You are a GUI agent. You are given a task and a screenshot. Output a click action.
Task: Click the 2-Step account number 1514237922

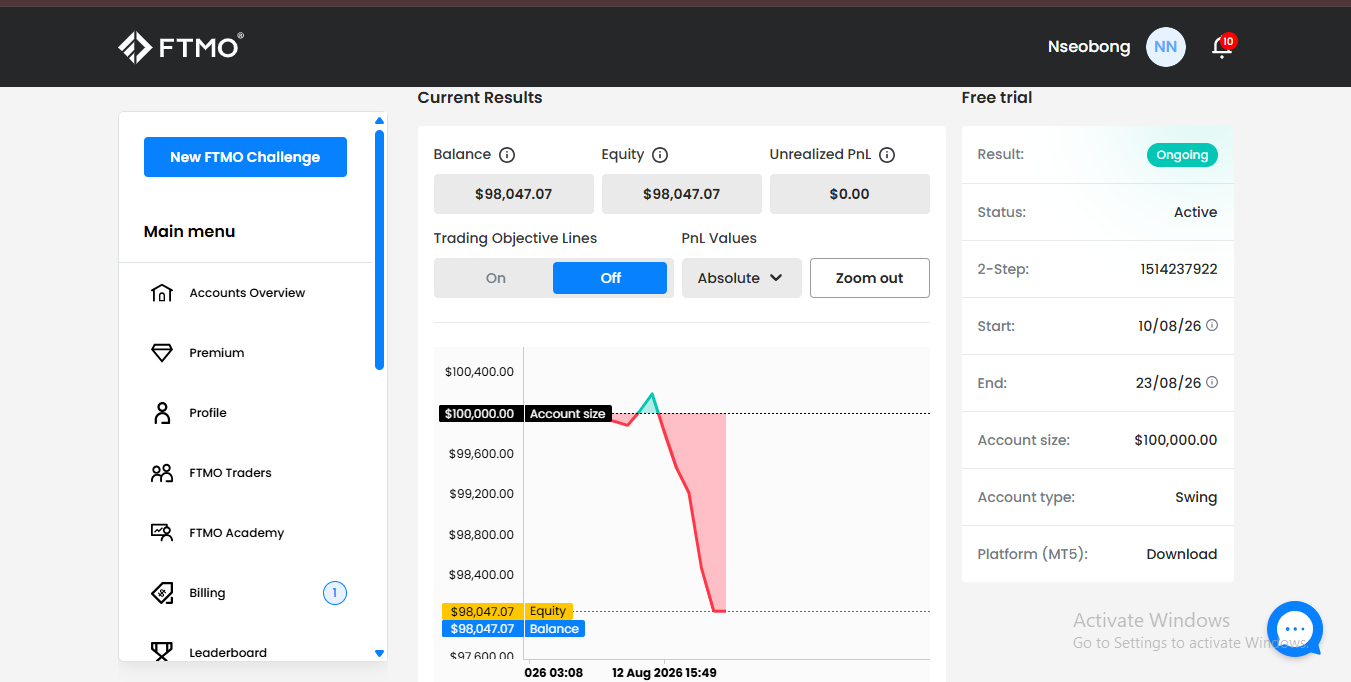(x=1179, y=269)
